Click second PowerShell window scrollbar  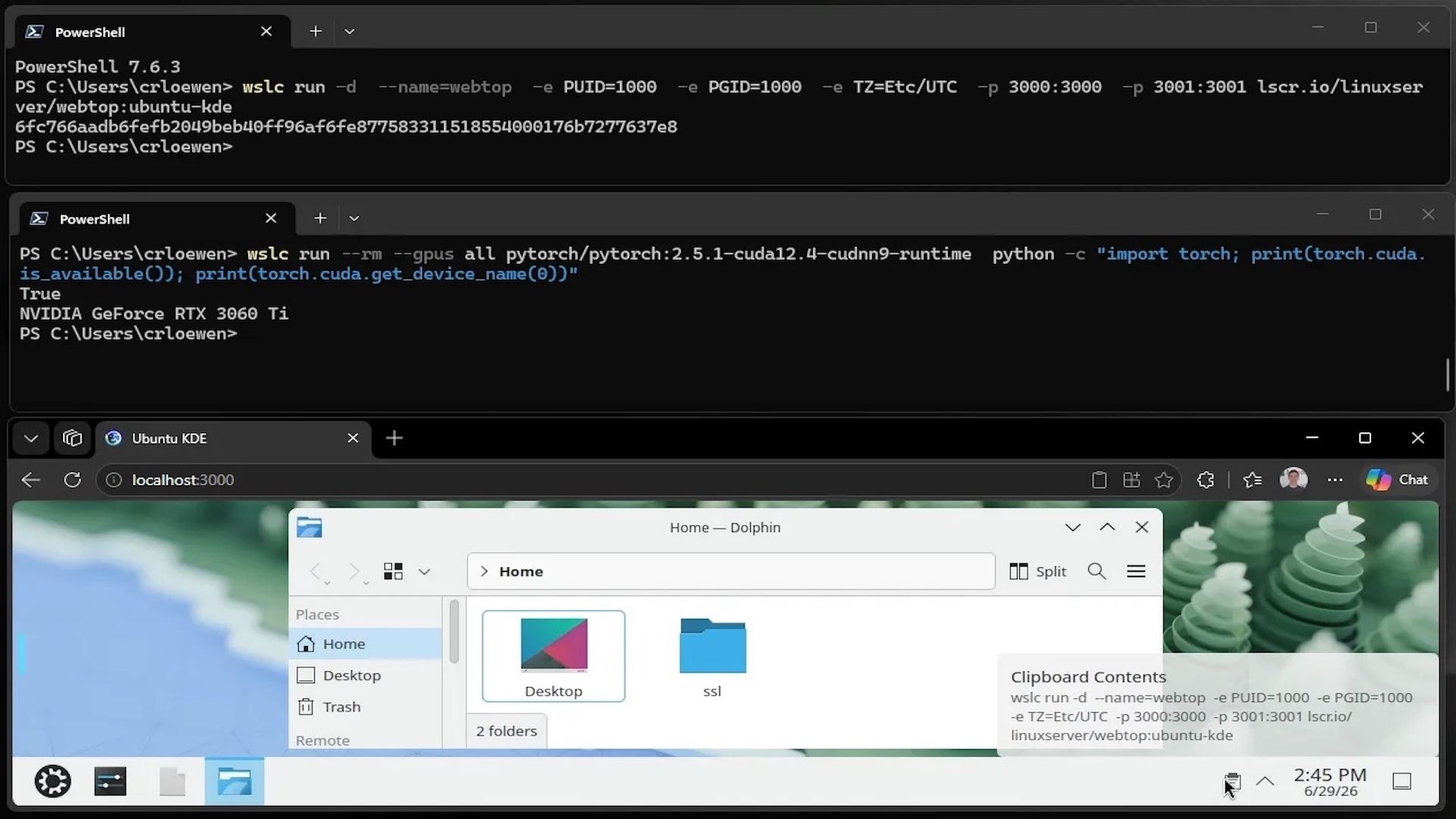[1448, 375]
